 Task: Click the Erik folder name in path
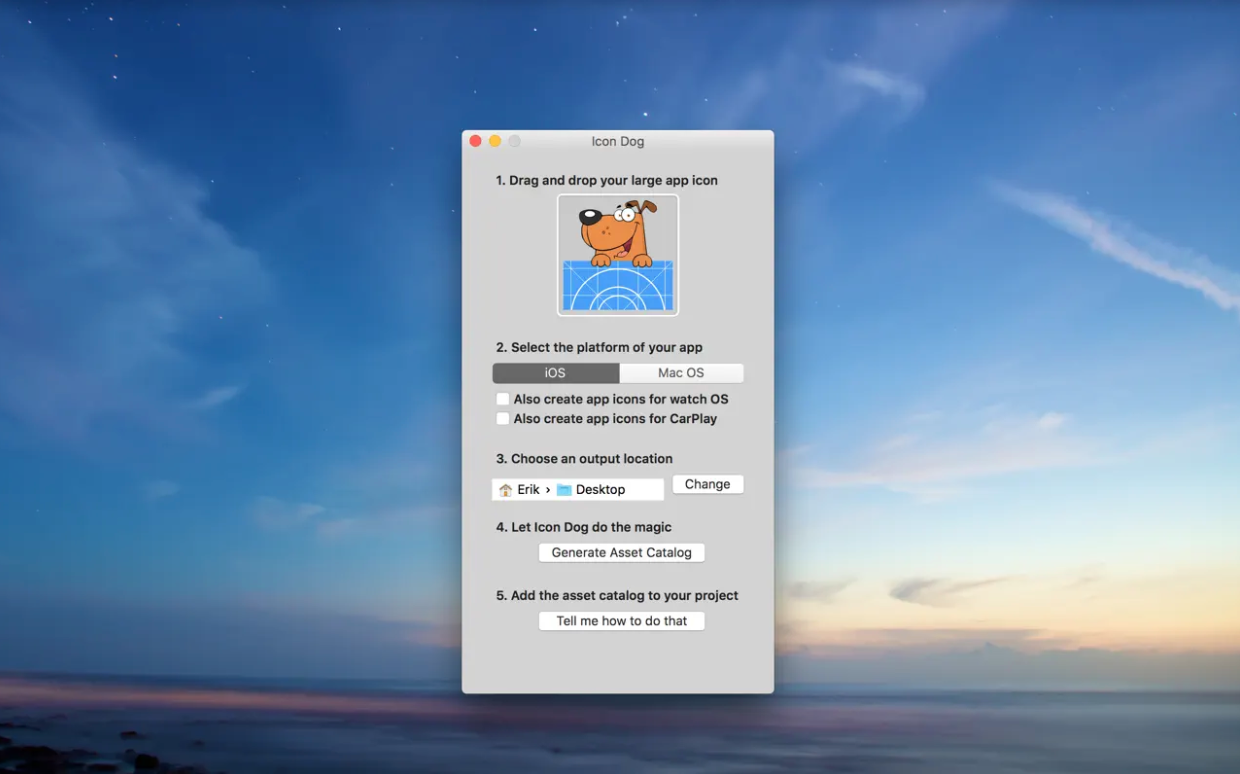coord(528,490)
